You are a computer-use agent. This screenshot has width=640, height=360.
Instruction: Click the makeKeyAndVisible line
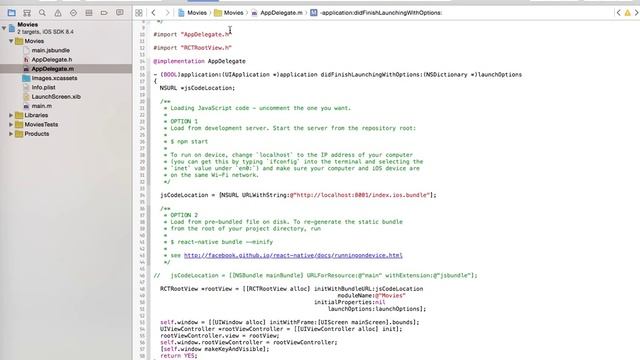[215, 349]
